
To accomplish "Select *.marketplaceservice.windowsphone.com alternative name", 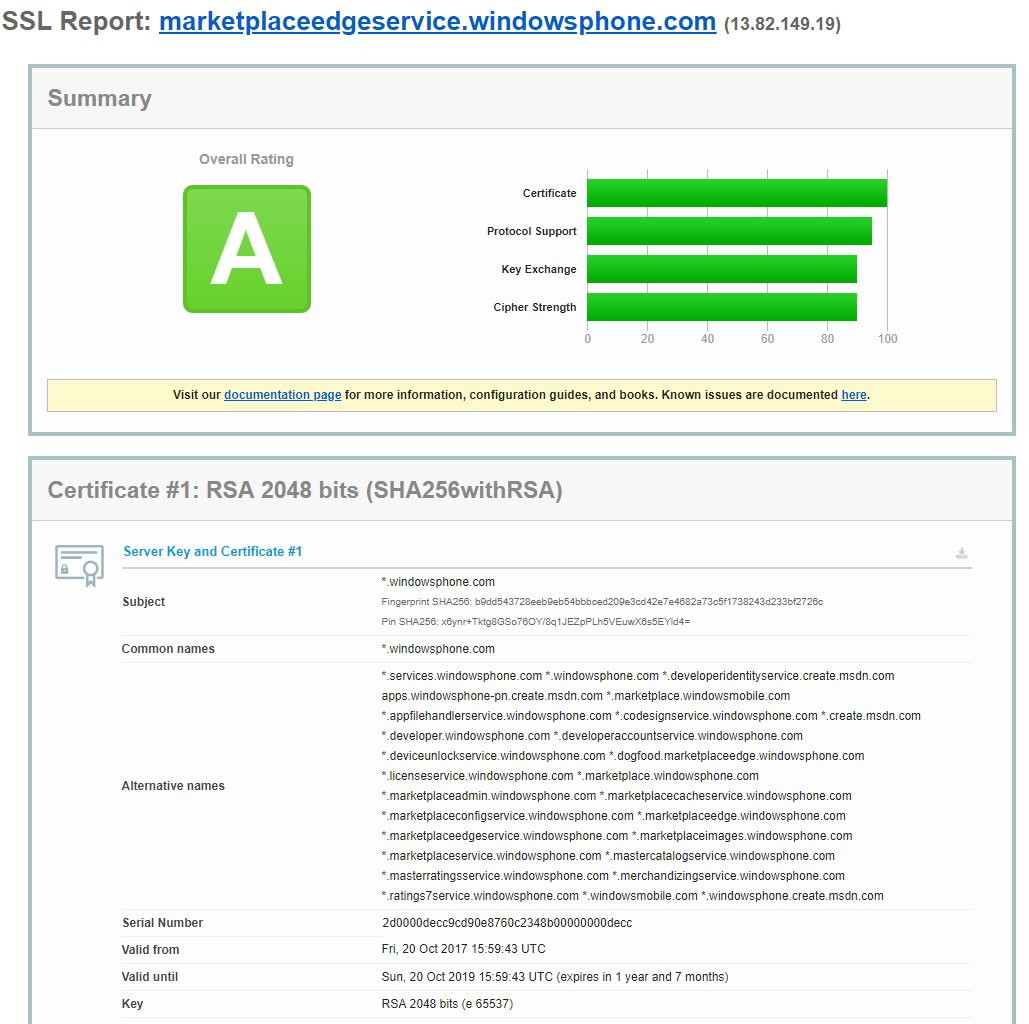I will (x=492, y=856).
